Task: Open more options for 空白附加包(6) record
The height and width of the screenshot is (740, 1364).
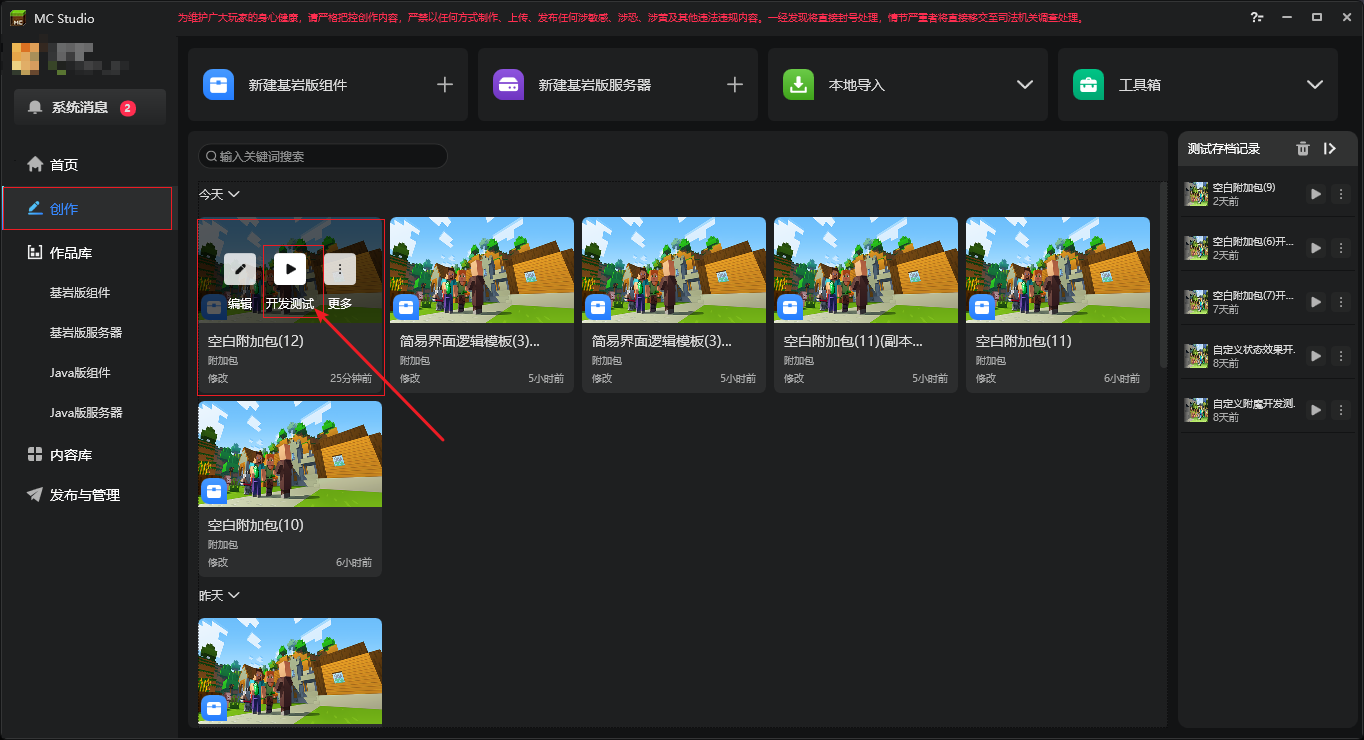Action: (1341, 248)
